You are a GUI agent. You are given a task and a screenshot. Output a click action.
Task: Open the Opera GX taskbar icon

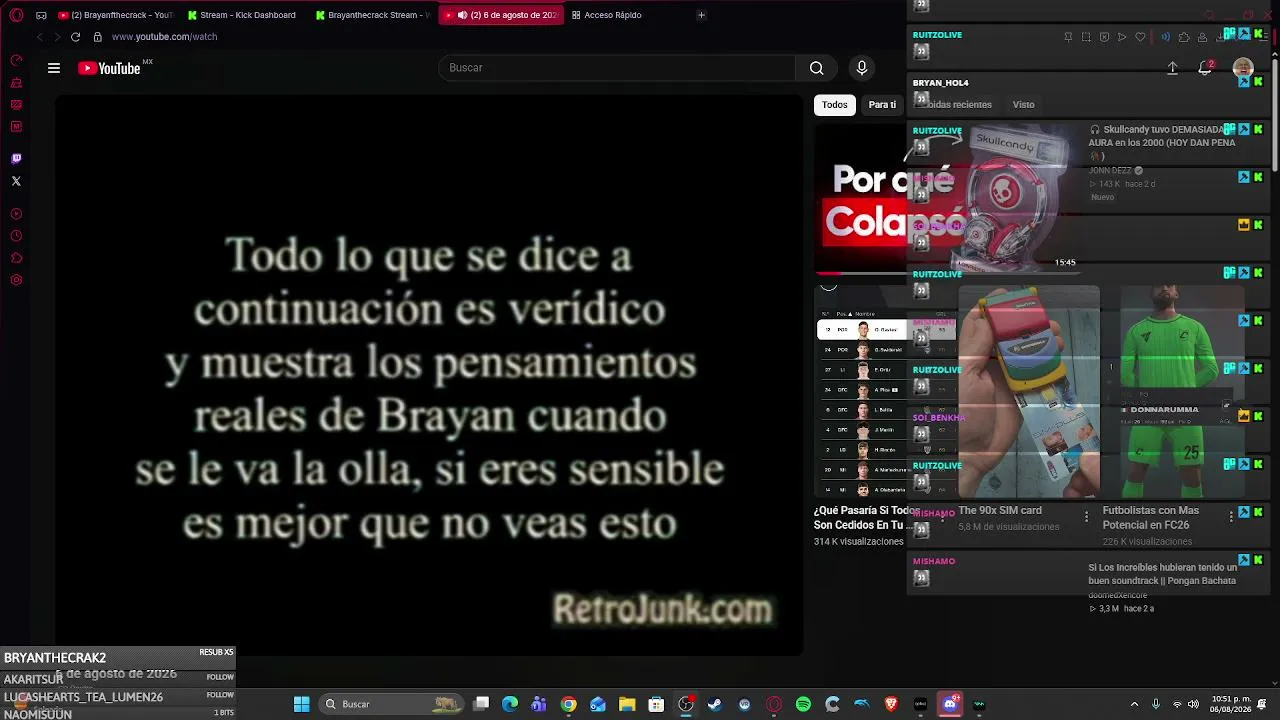pyautogui.click(x=774, y=704)
